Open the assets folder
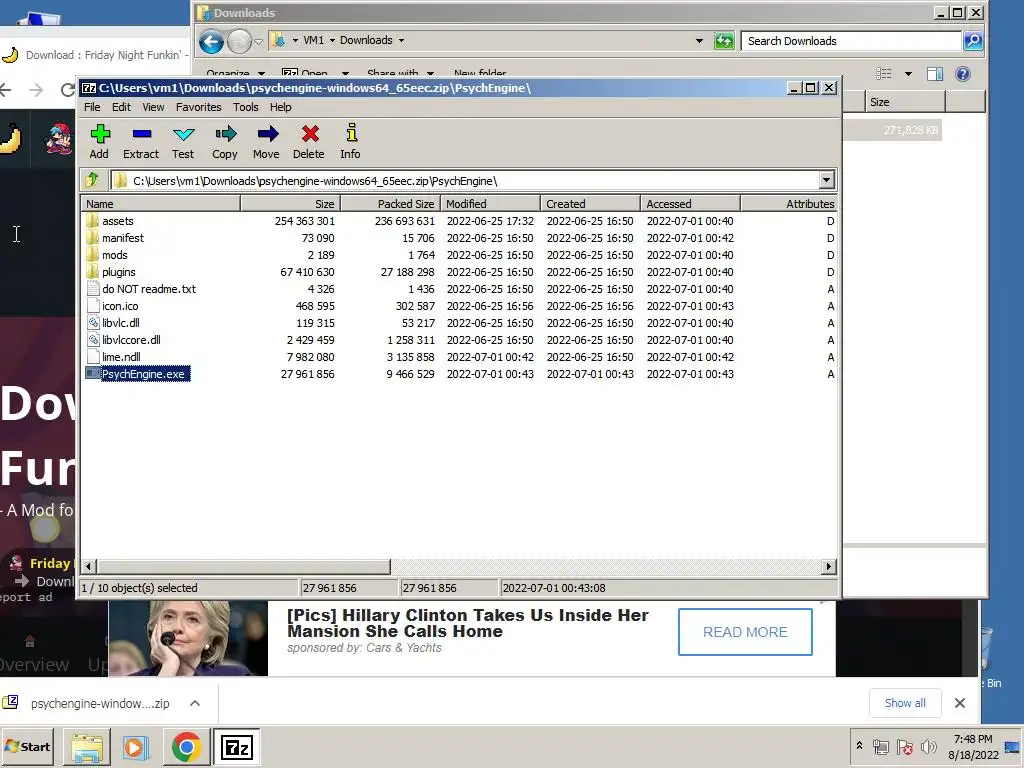The width and height of the screenshot is (1024, 768). coord(118,221)
